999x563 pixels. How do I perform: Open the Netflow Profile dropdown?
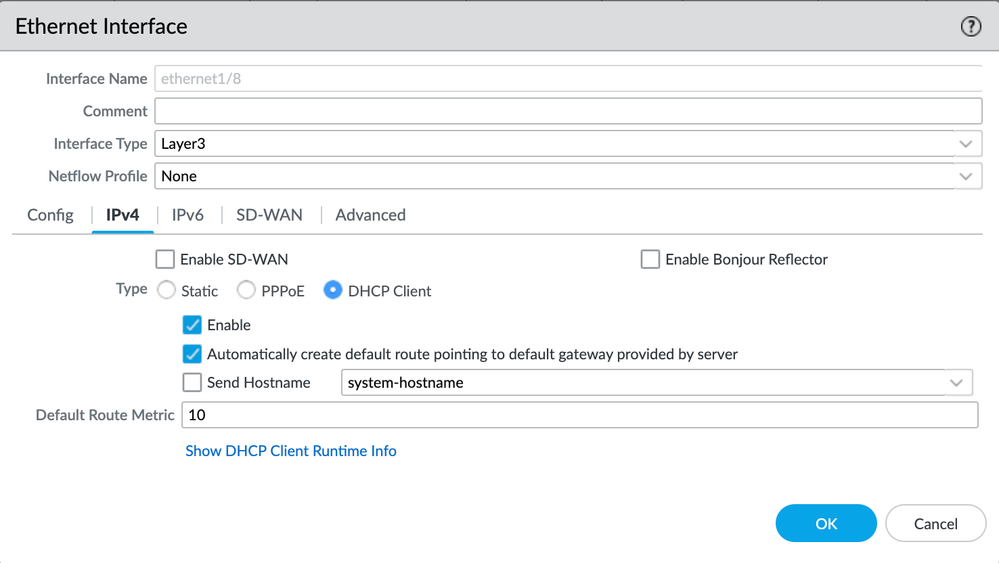click(x=964, y=176)
